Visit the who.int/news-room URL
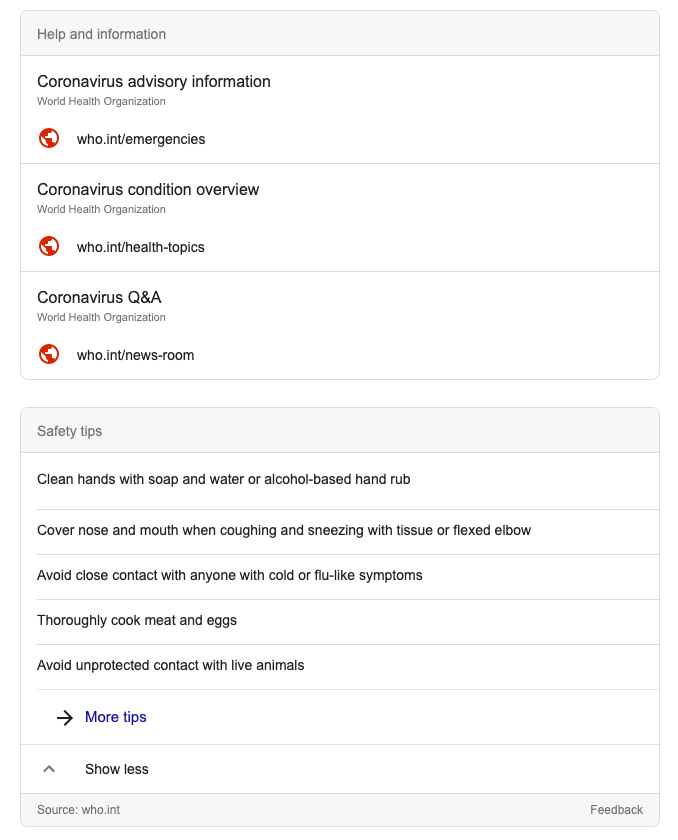678x840 pixels. tap(136, 355)
